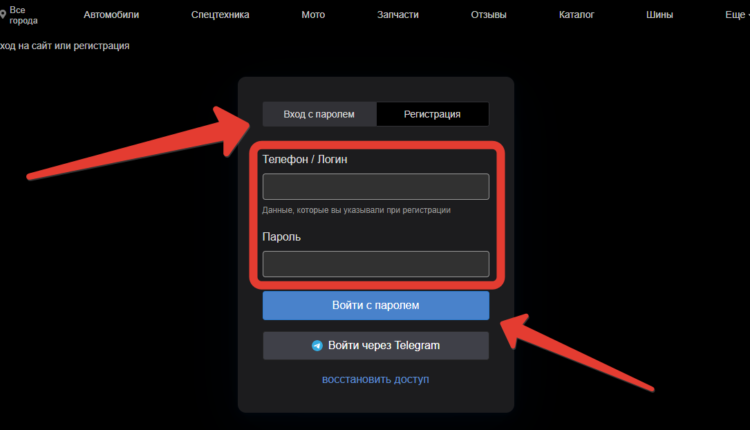The width and height of the screenshot is (750, 430).
Task: Switch to the Регистрация tab
Action: 432,114
